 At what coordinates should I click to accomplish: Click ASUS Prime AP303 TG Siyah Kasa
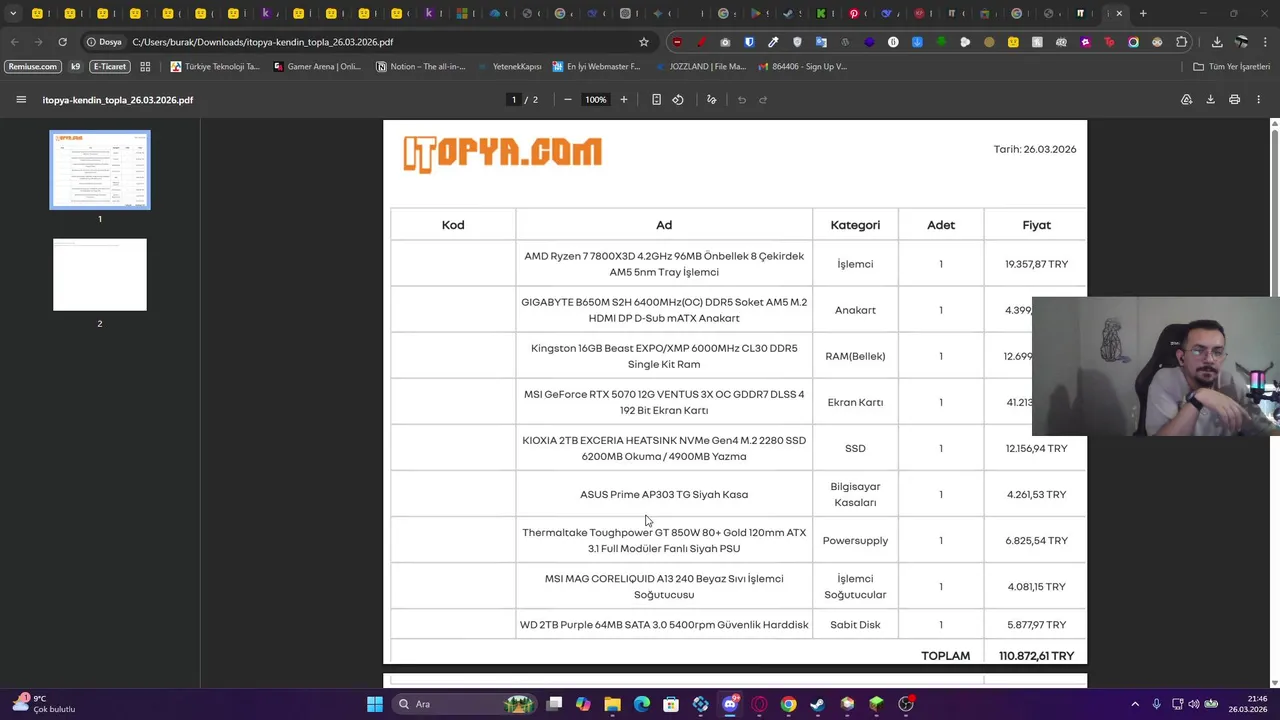pyautogui.click(x=664, y=494)
